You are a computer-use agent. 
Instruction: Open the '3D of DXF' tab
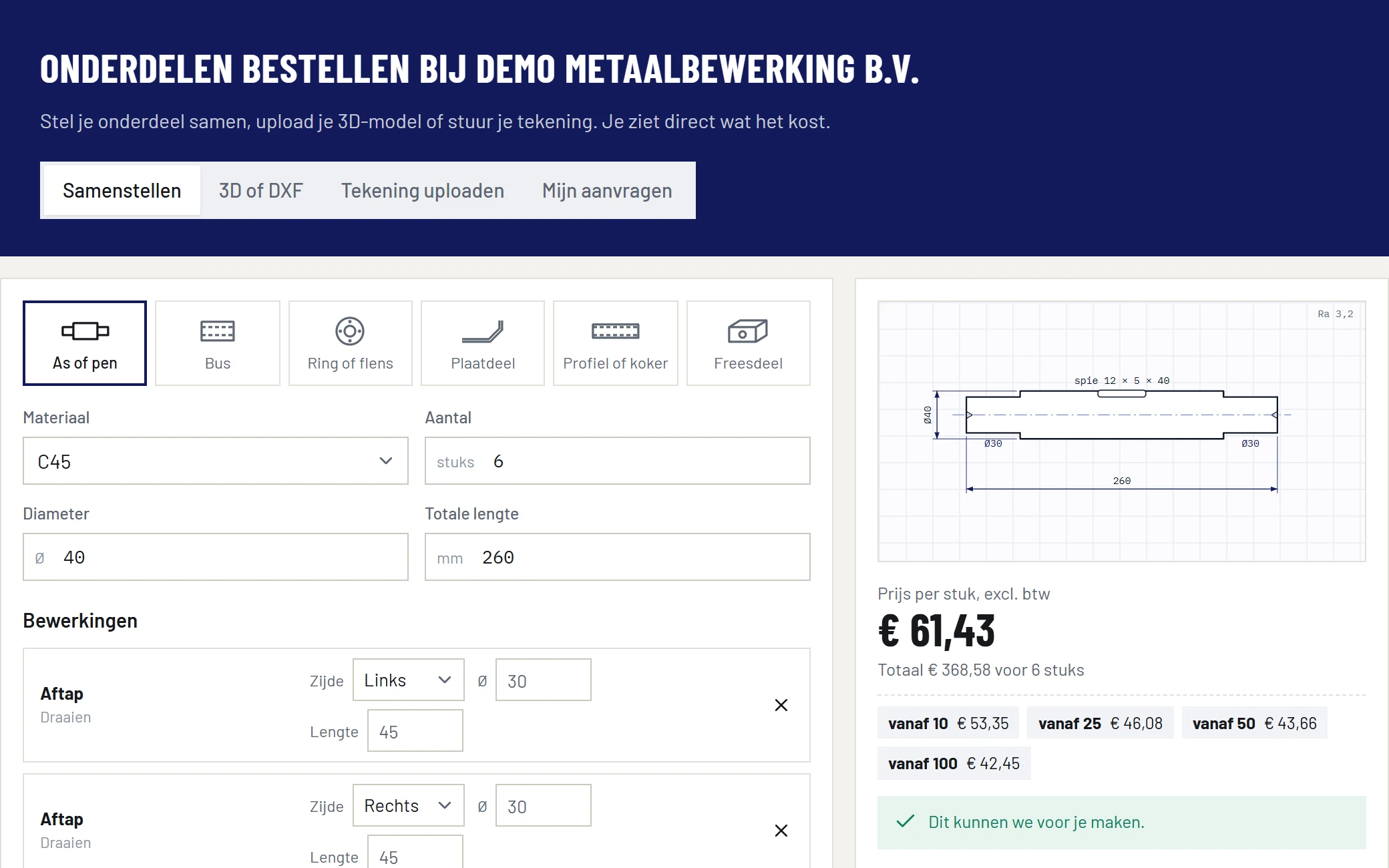(261, 190)
